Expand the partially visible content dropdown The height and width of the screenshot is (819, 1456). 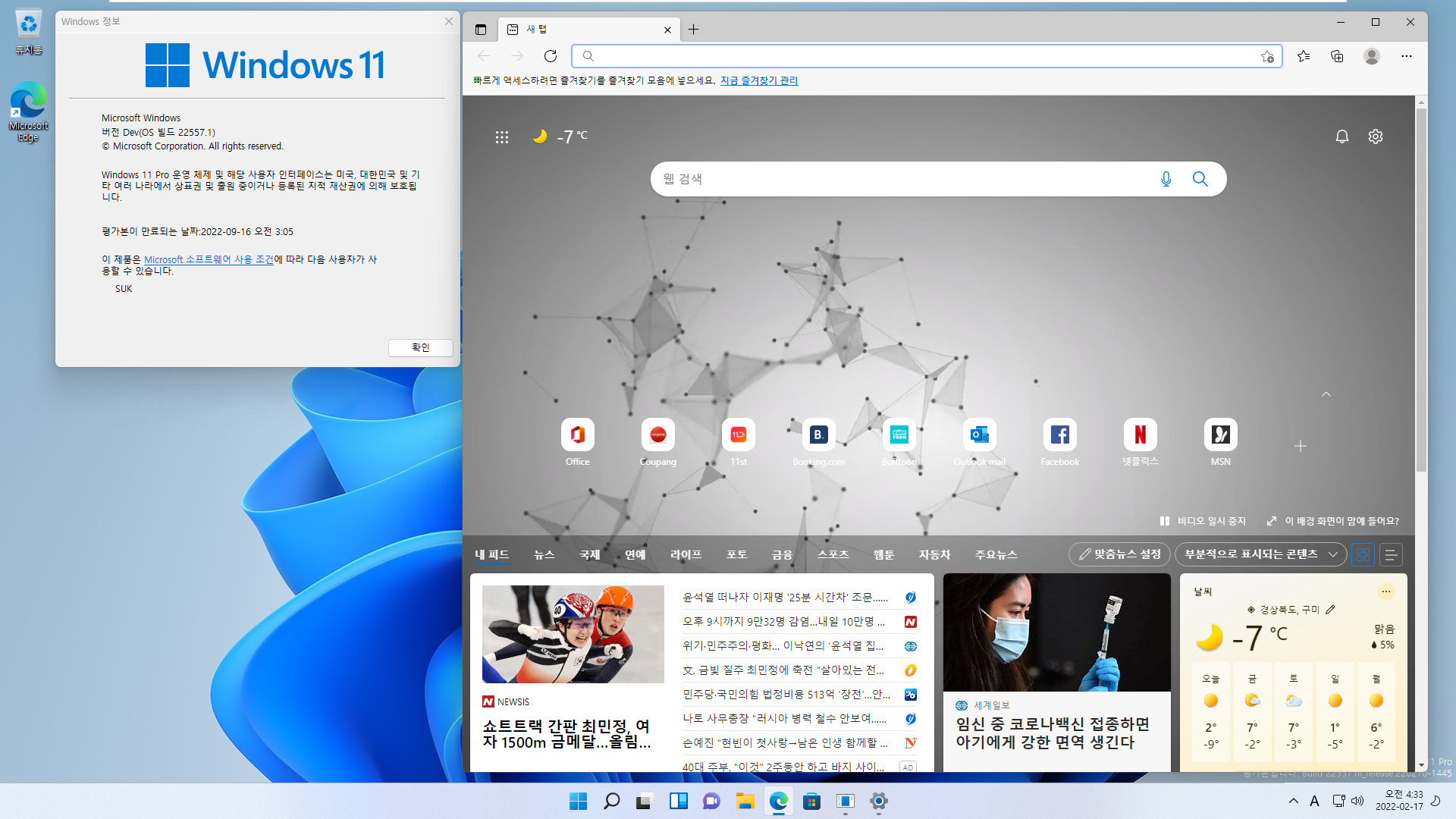click(x=1260, y=554)
